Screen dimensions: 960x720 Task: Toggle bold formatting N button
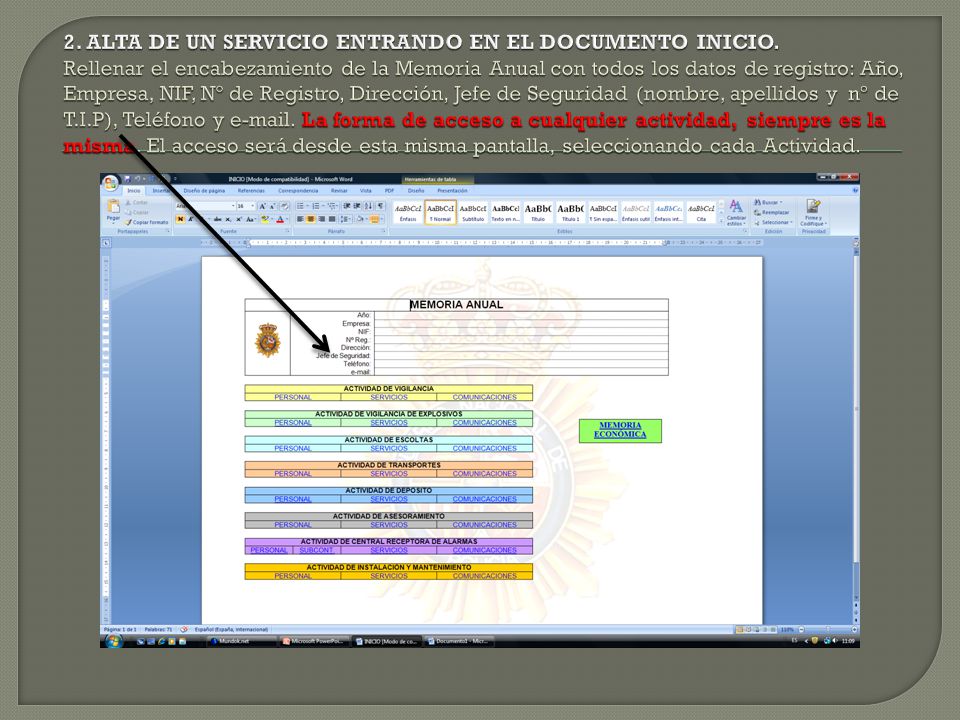pyautogui.click(x=181, y=219)
